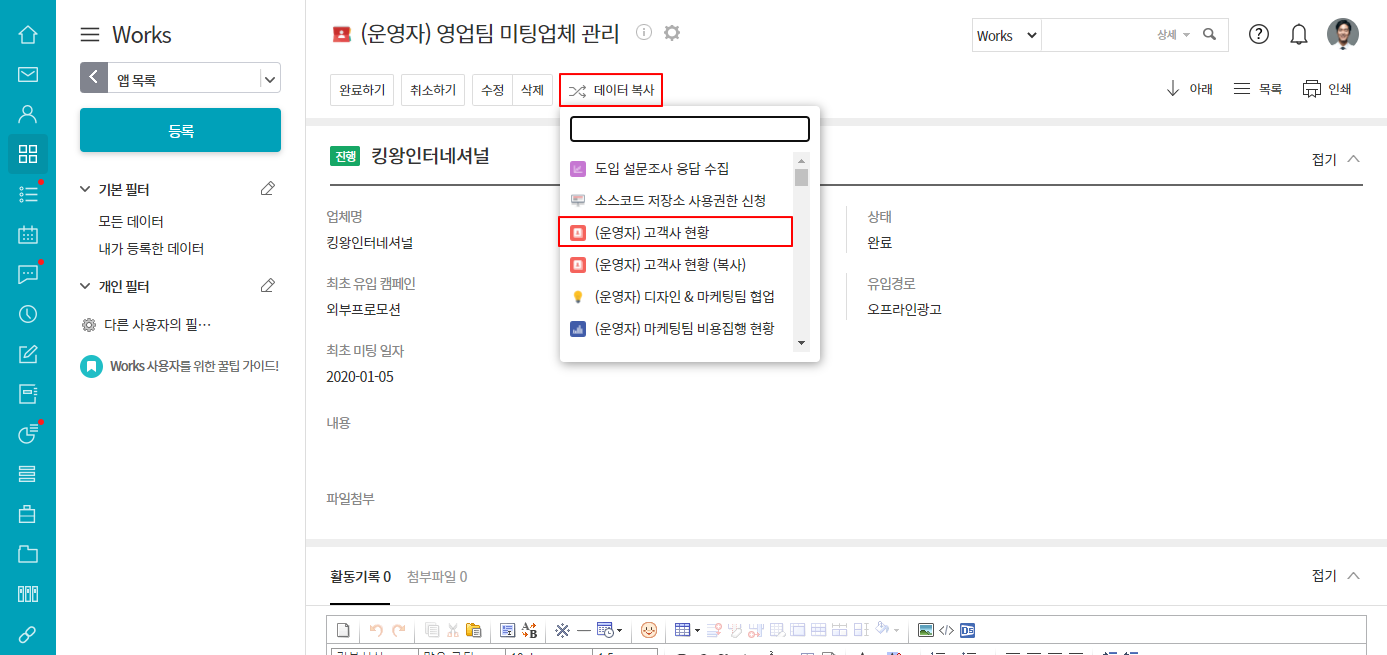The height and width of the screenshot is (655, 1387).
Task: Click the home icon in left sidebar
Action: click(x=28, y=35)
